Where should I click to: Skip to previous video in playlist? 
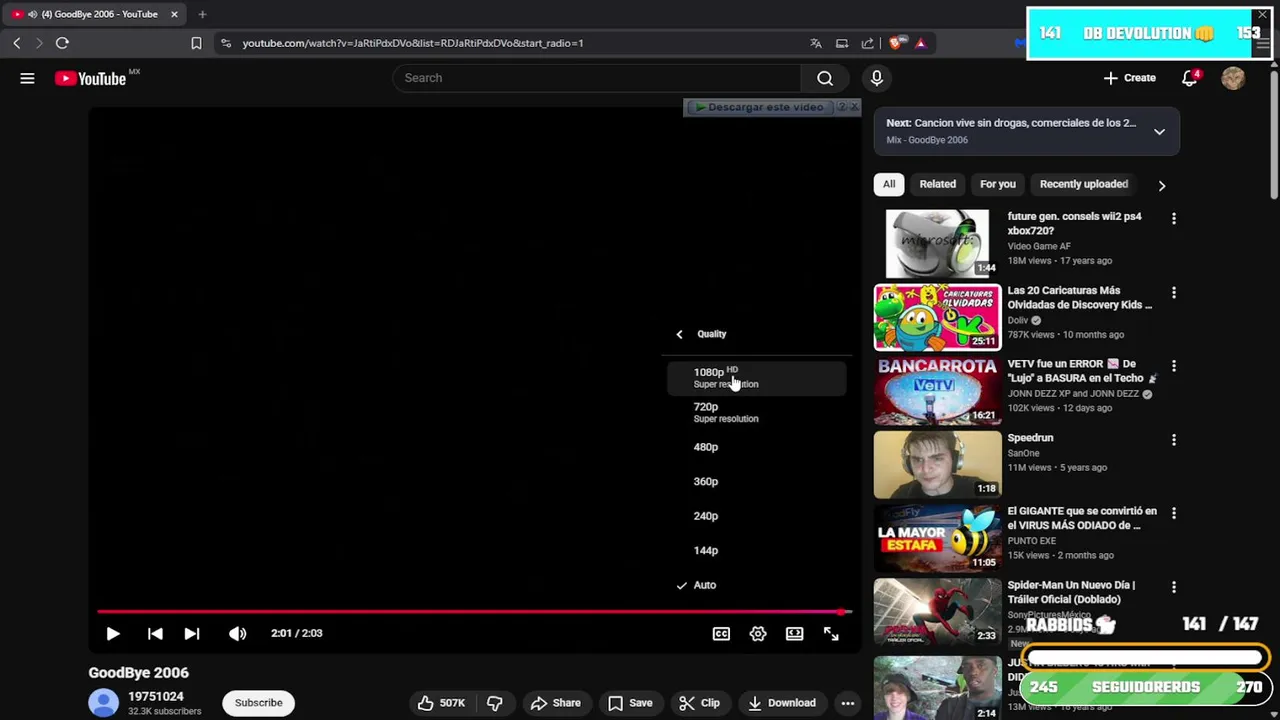point(155,633)
